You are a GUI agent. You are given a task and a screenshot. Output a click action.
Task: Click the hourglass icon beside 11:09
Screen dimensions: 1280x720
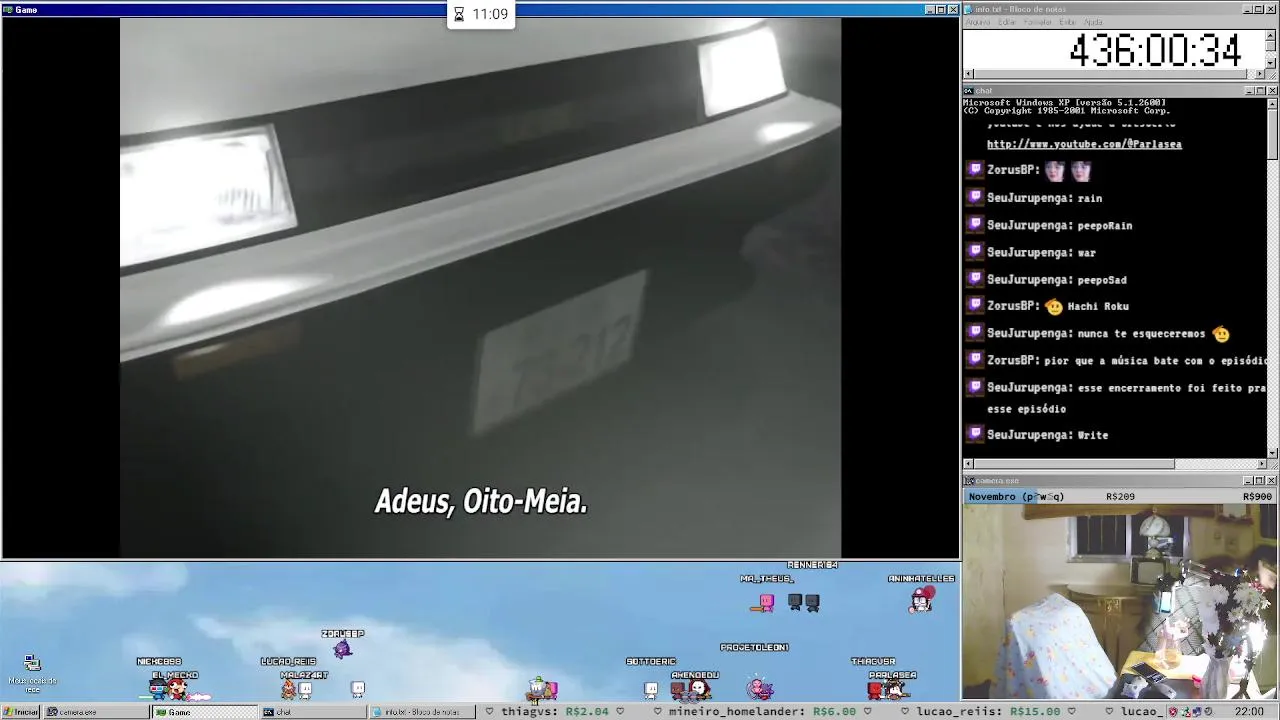click(459, 14)
